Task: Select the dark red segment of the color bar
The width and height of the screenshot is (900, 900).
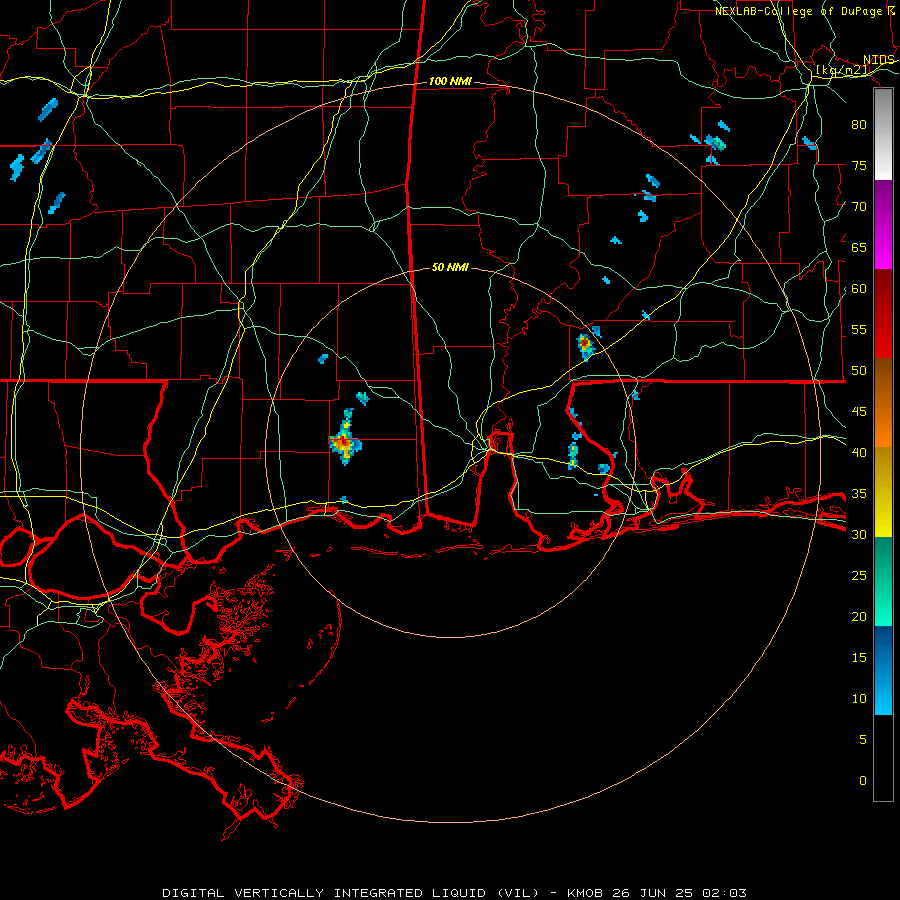Action: pos(883,313)
